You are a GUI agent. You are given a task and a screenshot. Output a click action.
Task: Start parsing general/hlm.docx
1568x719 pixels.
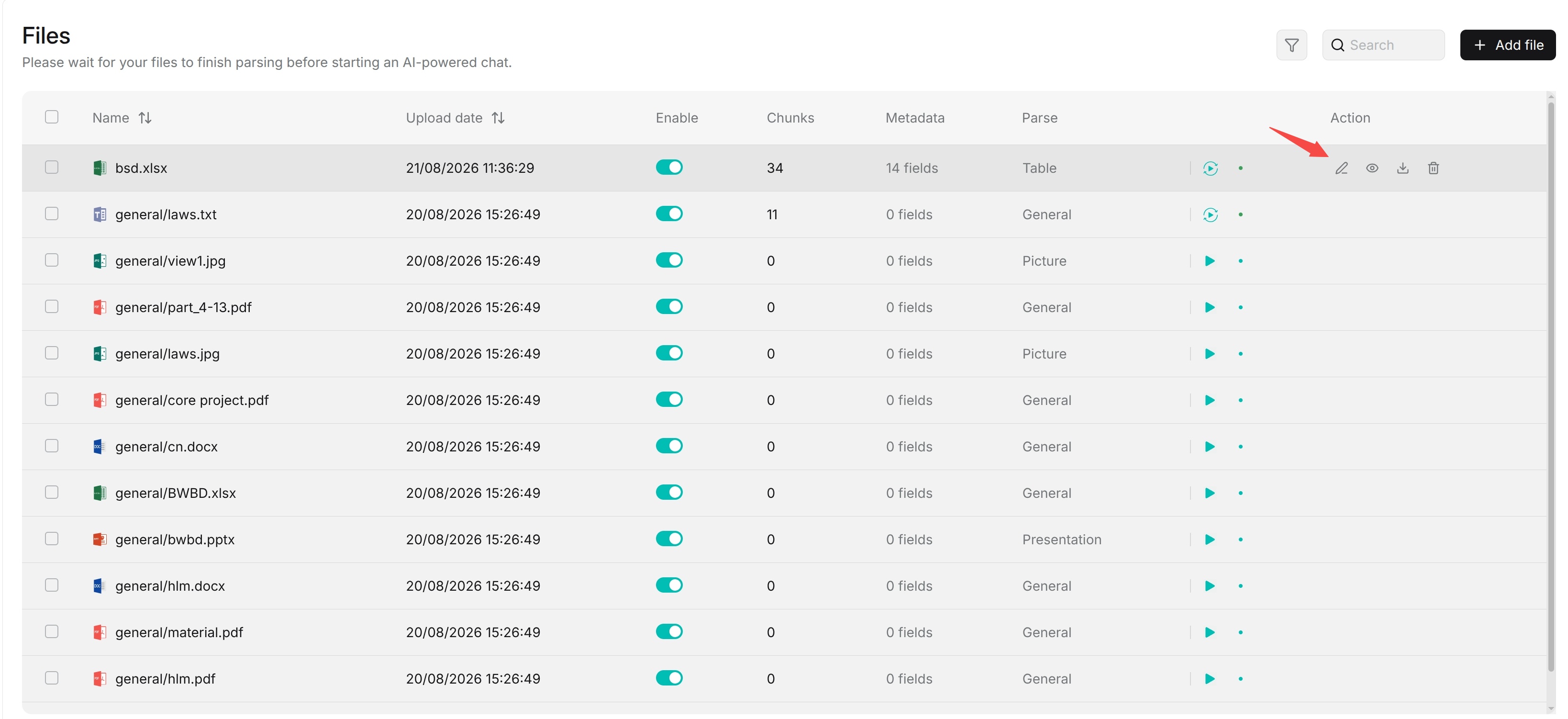coord(1210,585)
